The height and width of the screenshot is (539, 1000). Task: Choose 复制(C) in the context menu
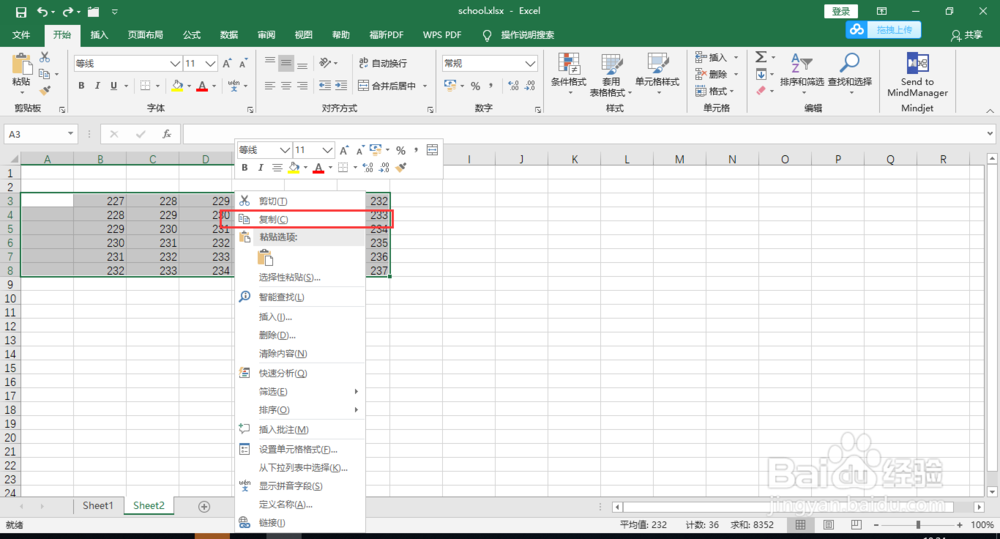coord(300,219)
